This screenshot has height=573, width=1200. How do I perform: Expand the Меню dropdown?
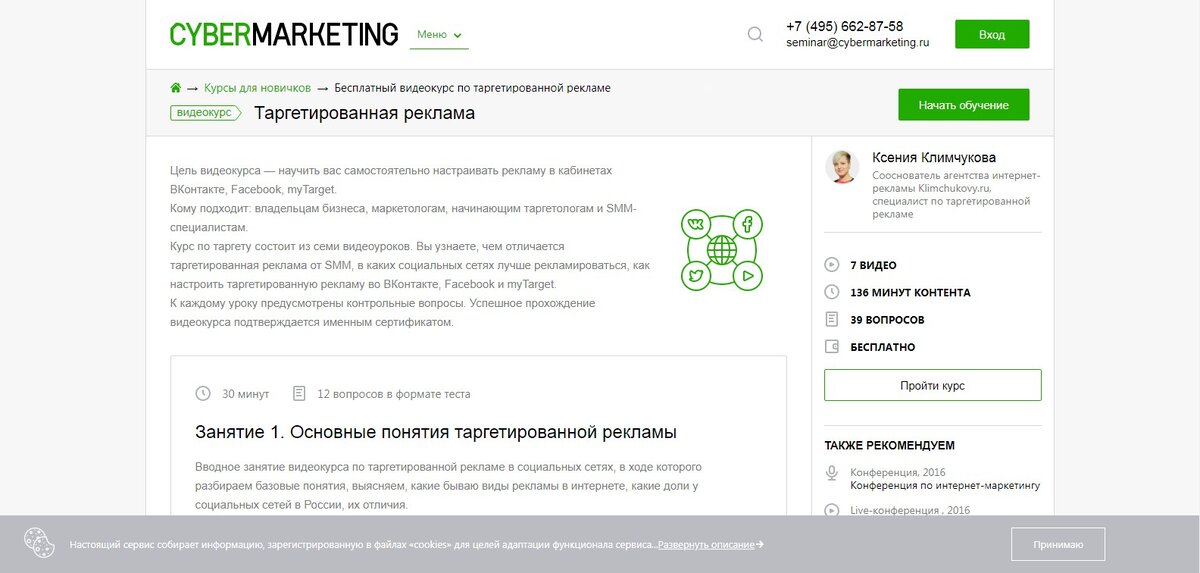click(x=439, y=35)
